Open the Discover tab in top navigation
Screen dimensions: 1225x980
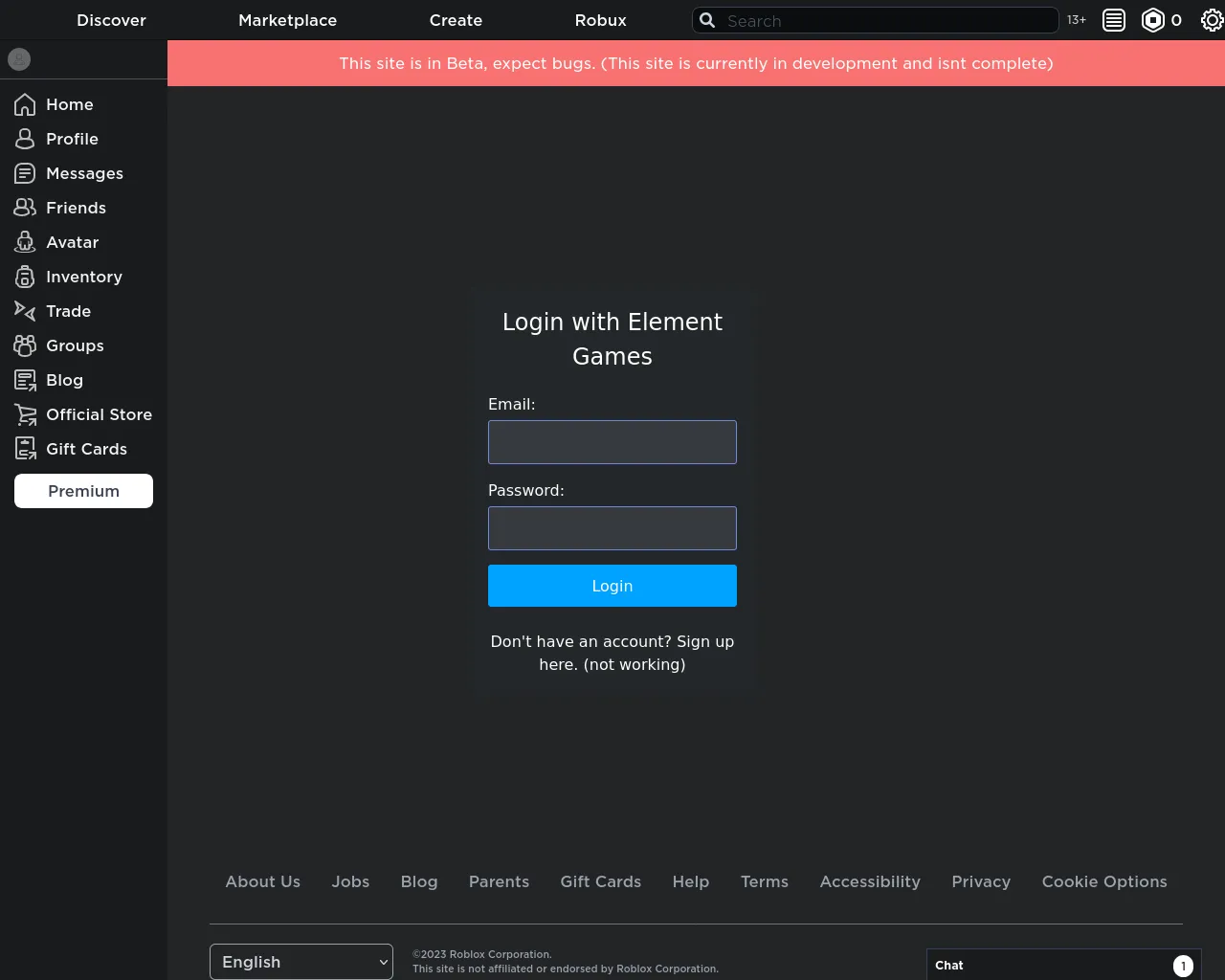tap(112, 20)
